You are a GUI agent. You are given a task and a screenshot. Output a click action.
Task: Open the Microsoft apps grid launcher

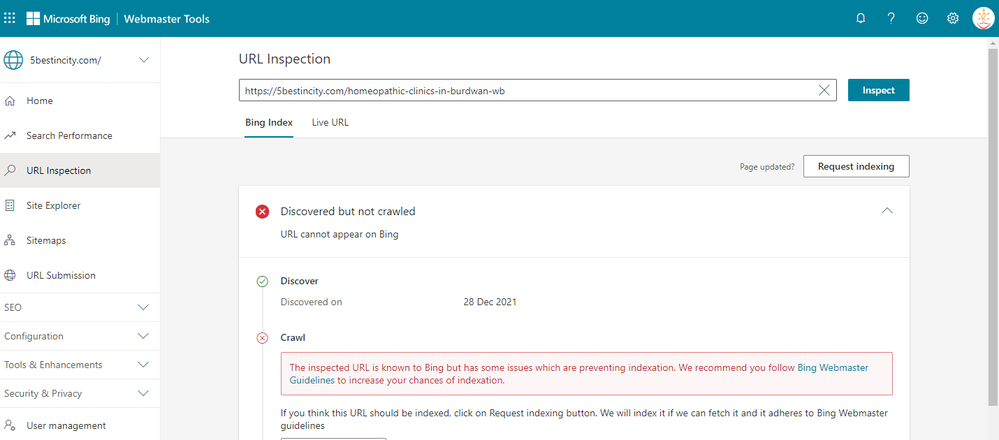pyautogui.click(x=10, y=18)
